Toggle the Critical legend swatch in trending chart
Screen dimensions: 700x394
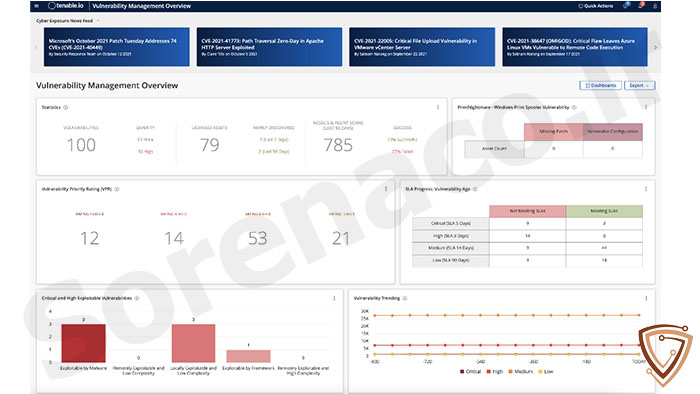click(x=462, y=372)
